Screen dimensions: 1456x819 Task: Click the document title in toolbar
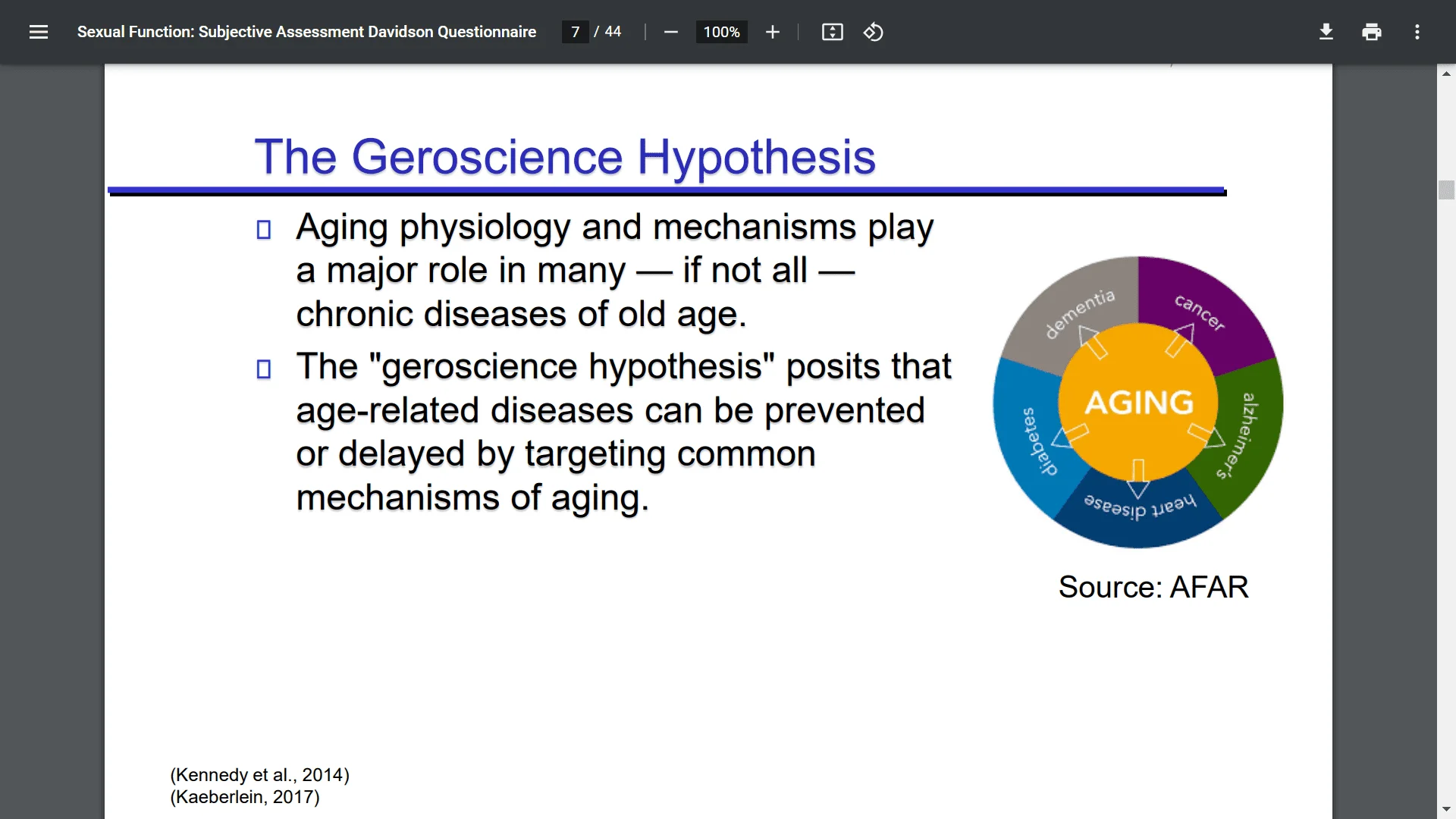(x=306, y=32)
